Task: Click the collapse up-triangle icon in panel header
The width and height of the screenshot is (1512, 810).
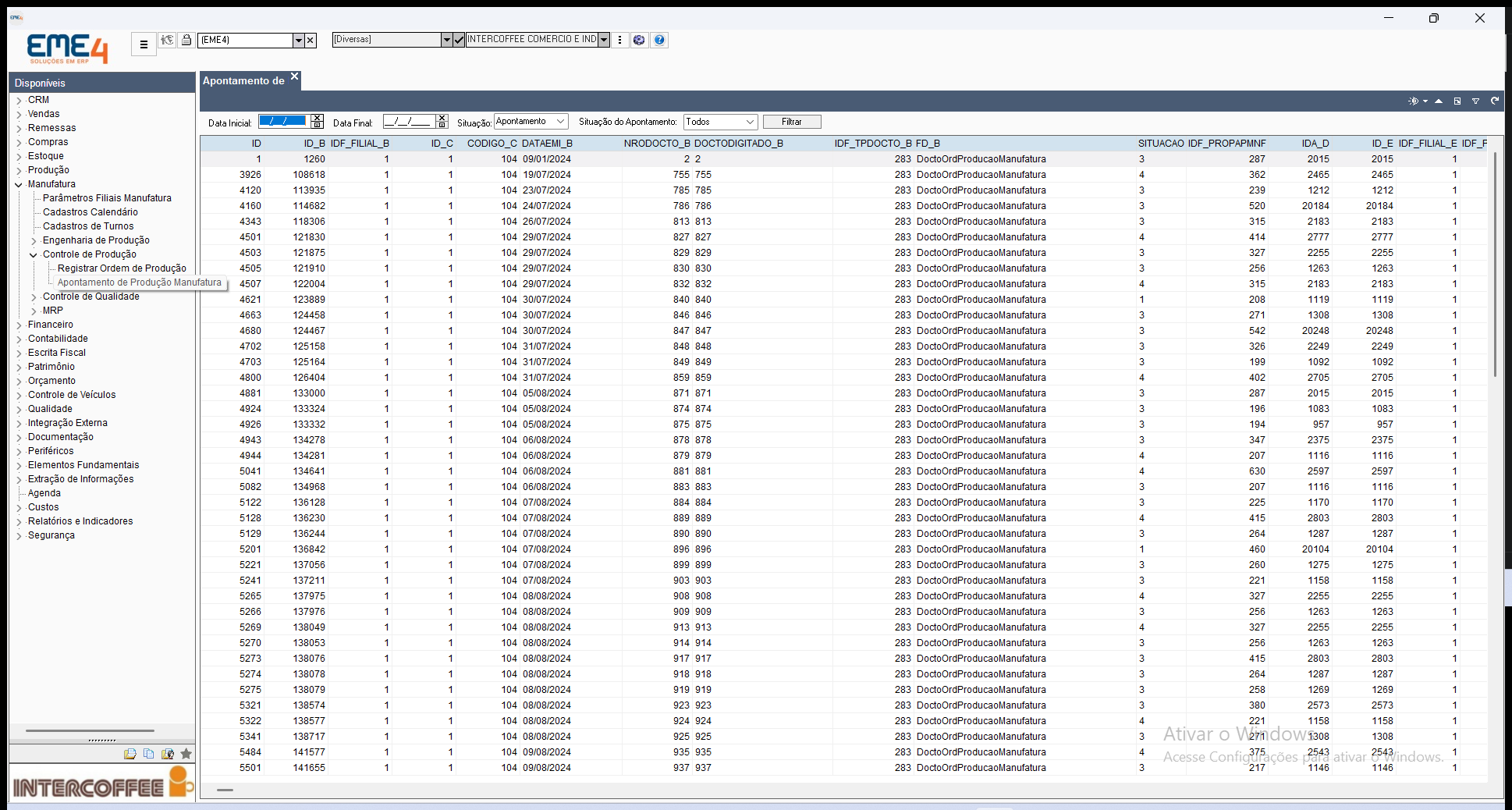Action: click(1438, 101)
